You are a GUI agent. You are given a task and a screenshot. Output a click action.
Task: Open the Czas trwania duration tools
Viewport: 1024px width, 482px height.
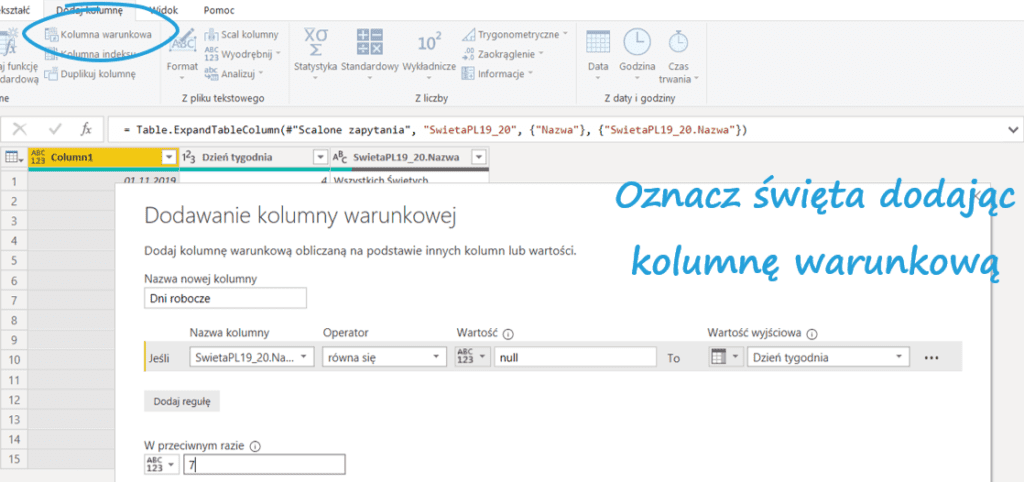coord(678,55)
